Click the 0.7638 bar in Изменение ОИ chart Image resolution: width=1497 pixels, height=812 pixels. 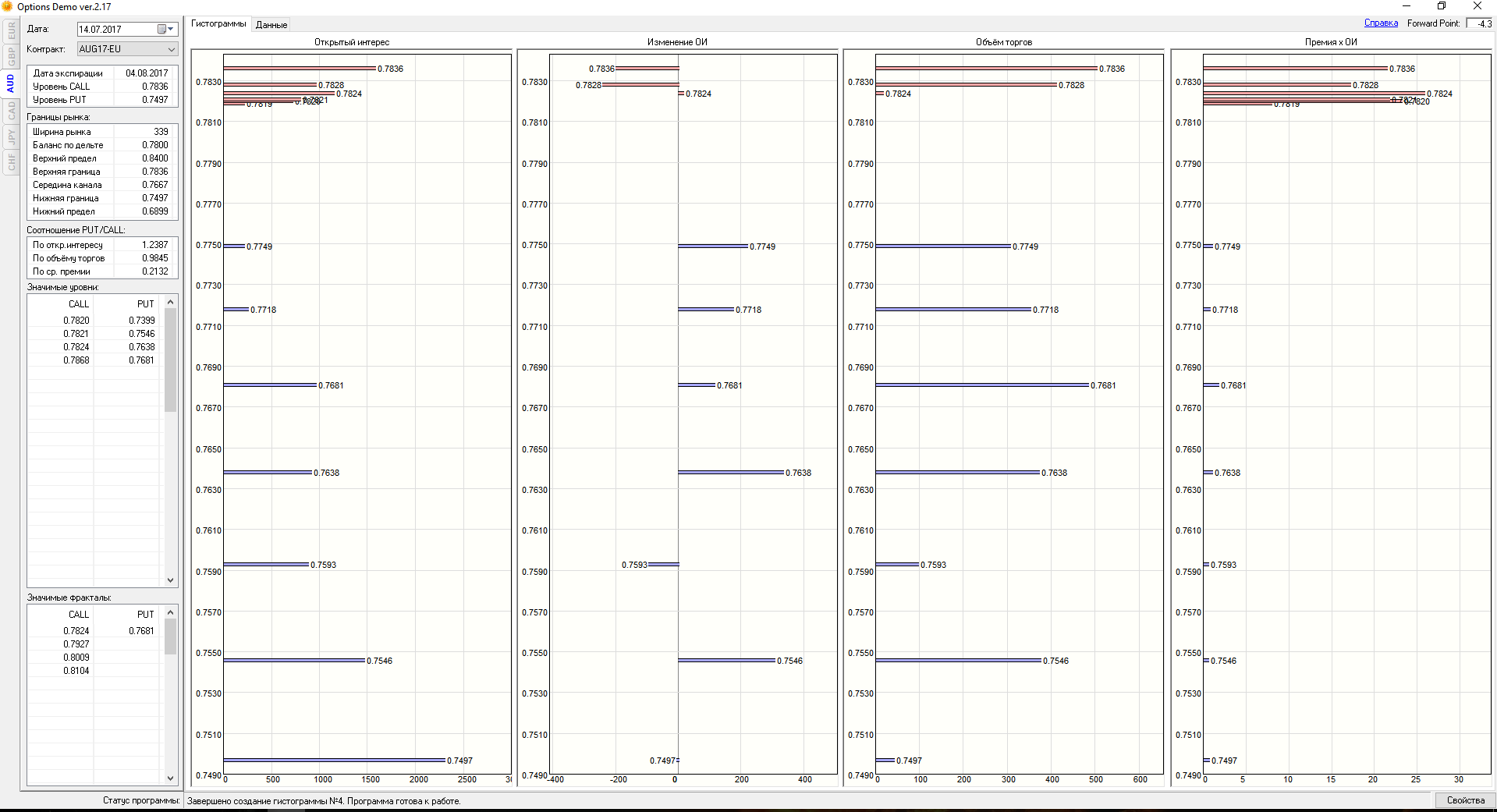(731, 472)
